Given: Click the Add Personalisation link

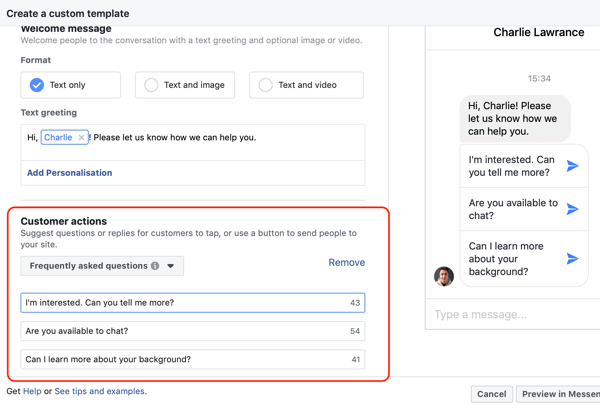Looking at the screenshot, I should 69,173.
